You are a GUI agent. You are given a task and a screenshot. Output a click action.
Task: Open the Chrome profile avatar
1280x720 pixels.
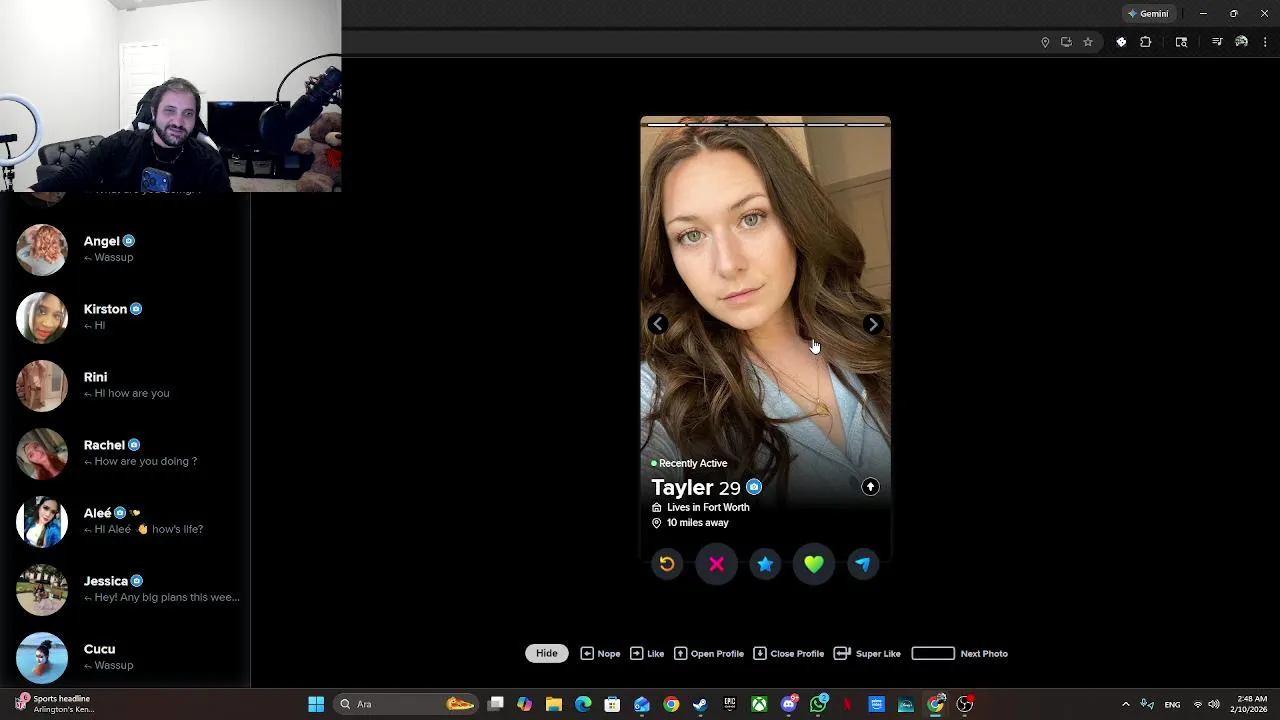(x=1241, y=42)
